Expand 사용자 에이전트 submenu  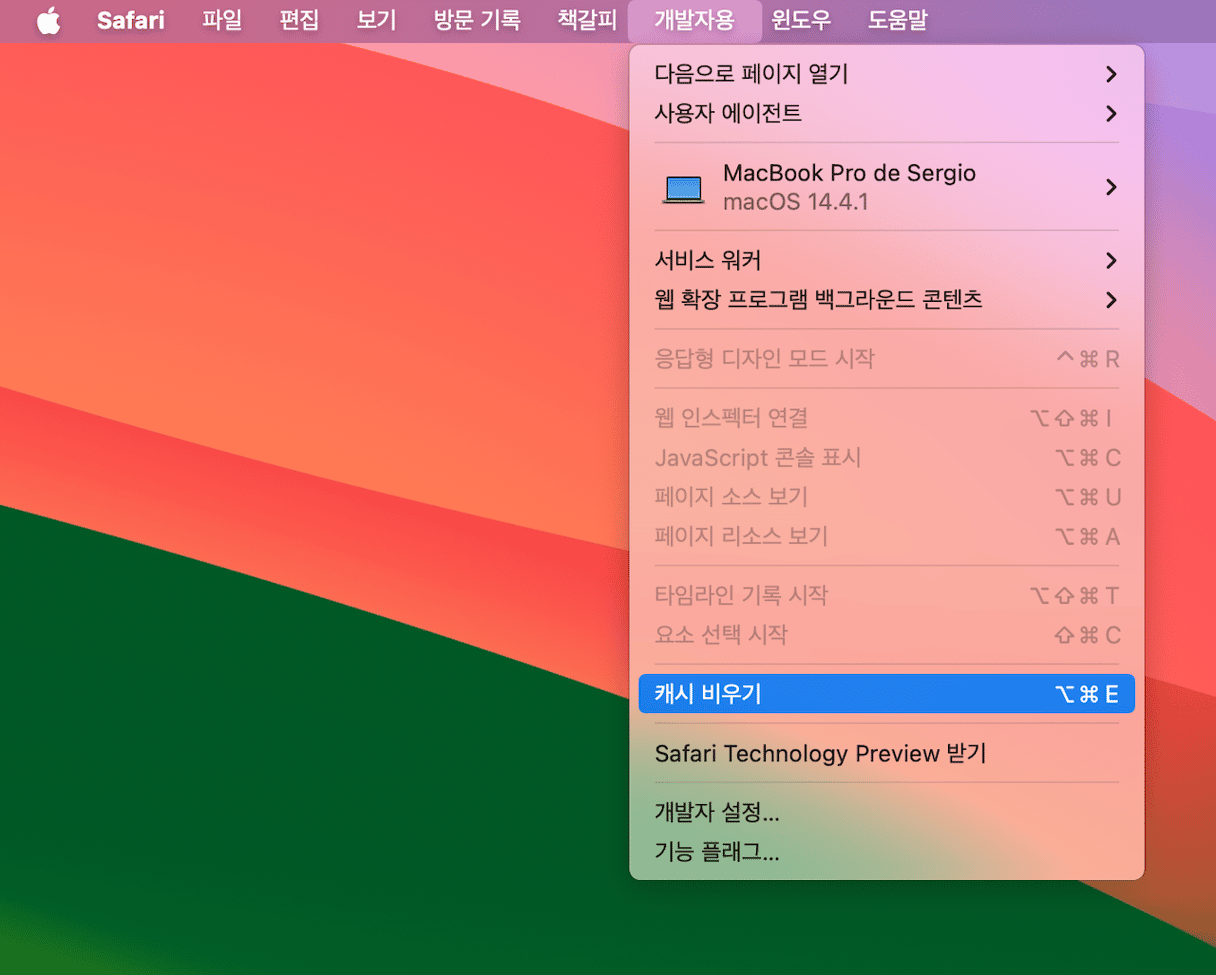(x=886, y=113)
